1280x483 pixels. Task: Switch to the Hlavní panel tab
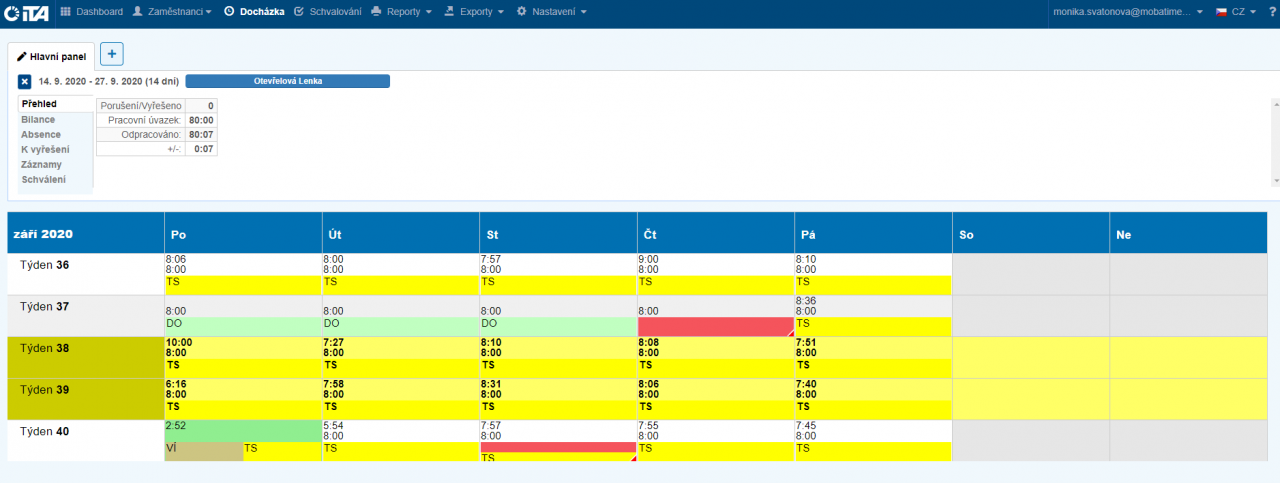pos(52,56)
